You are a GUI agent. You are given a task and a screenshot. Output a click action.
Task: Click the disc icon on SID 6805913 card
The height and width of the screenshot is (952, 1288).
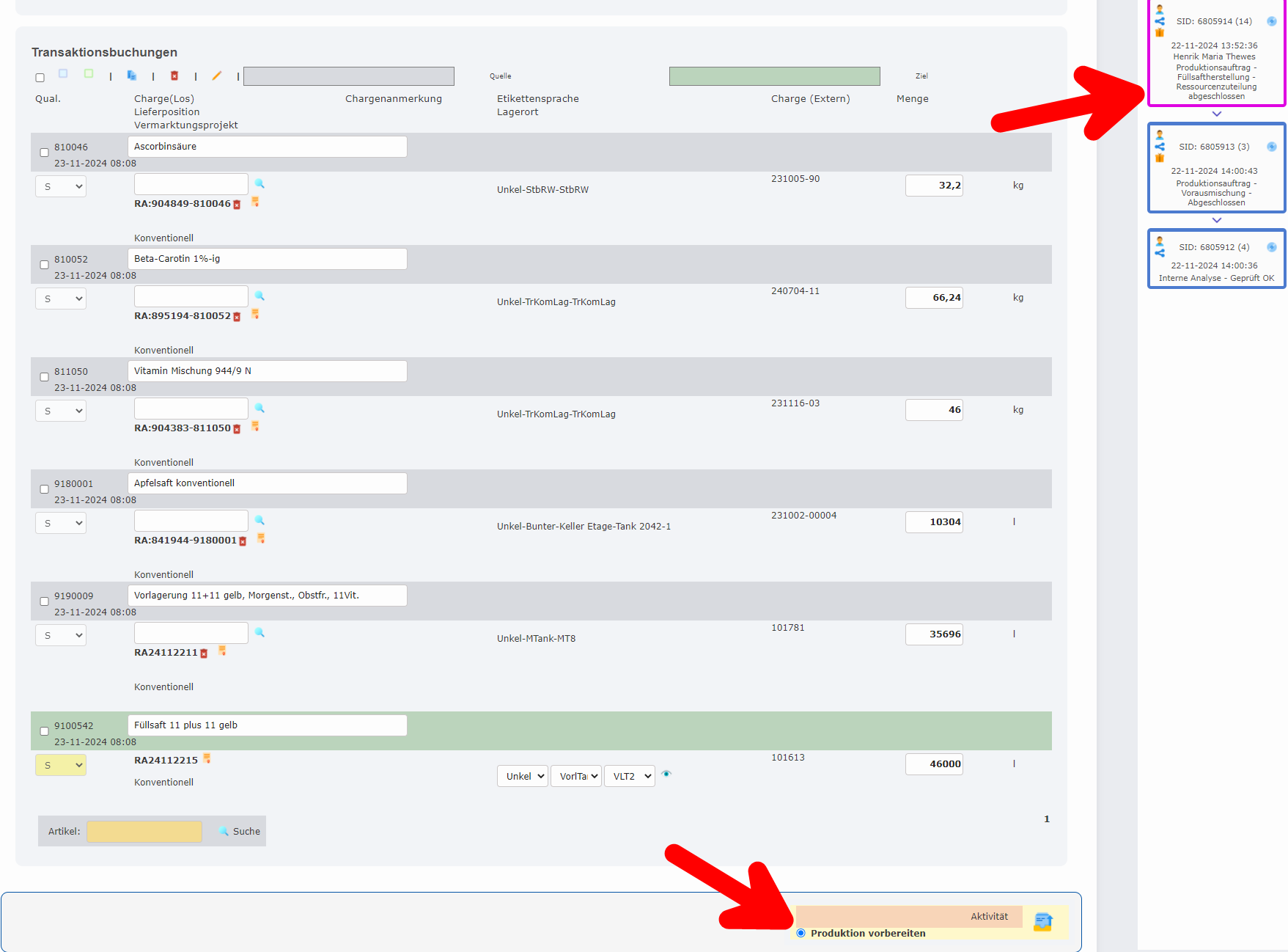(x=1272, y=147)
